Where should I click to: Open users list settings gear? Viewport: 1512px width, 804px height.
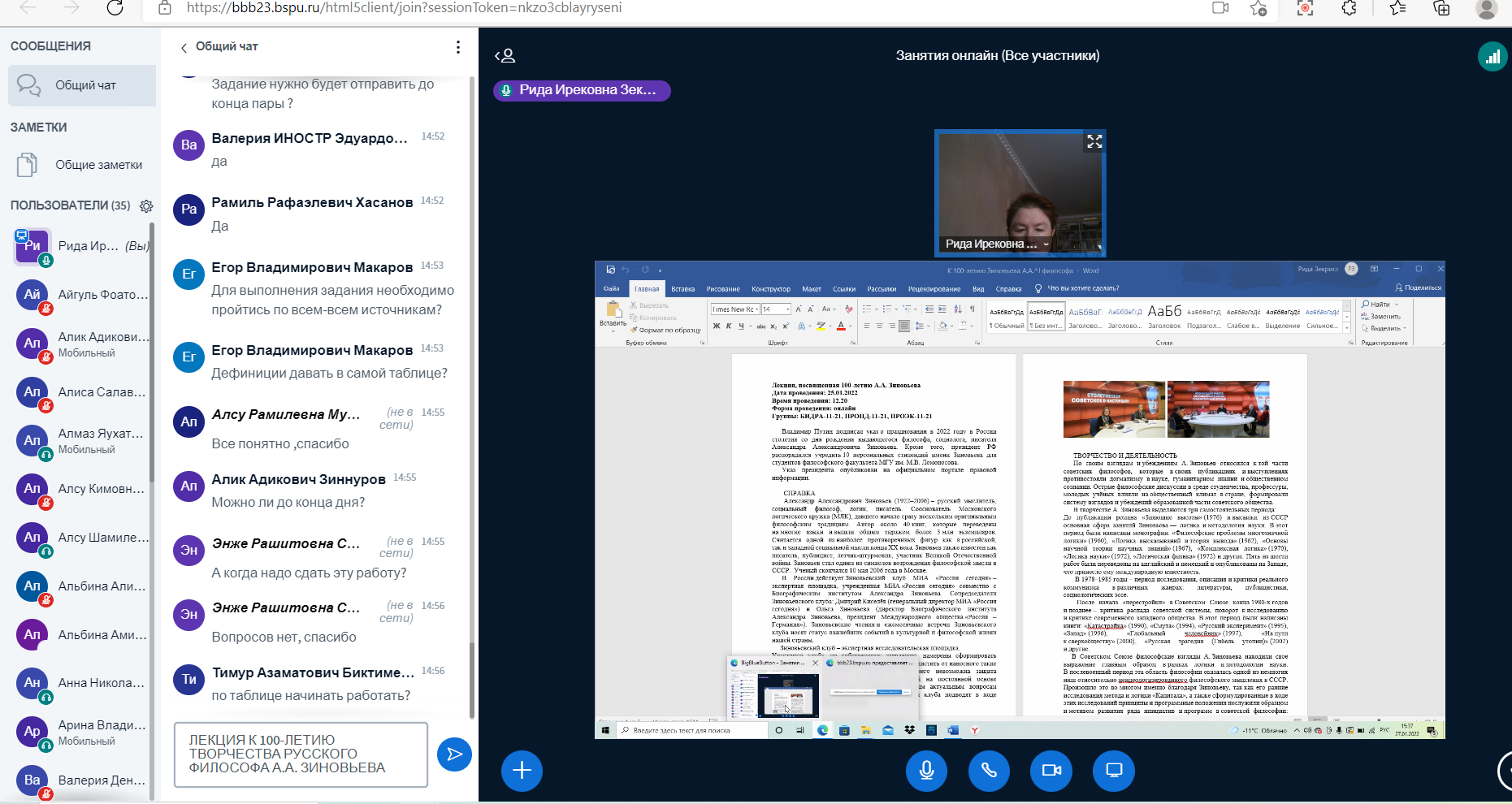click(x=146, y=206)
